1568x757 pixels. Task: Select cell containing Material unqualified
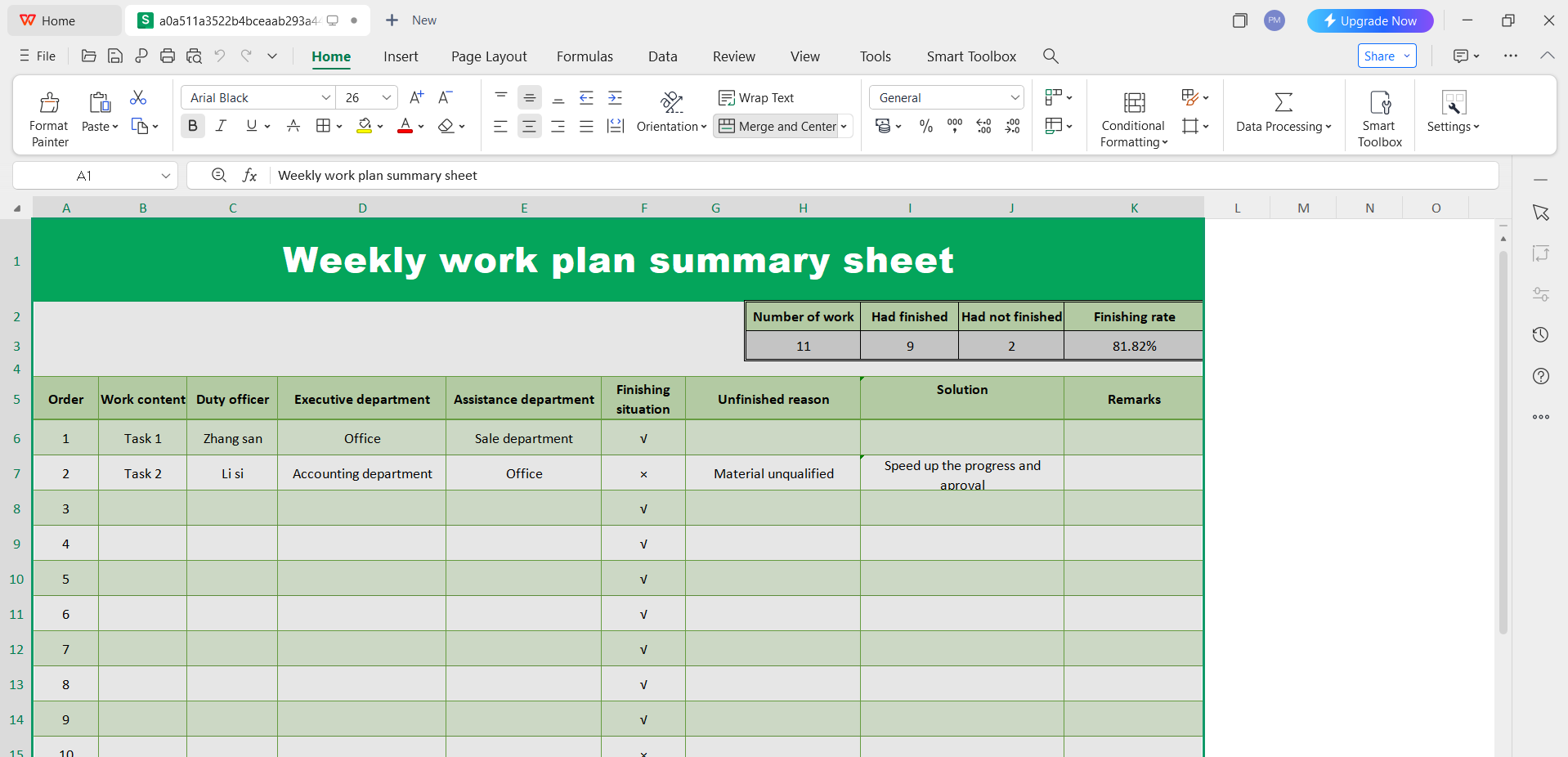coord(772,473)
